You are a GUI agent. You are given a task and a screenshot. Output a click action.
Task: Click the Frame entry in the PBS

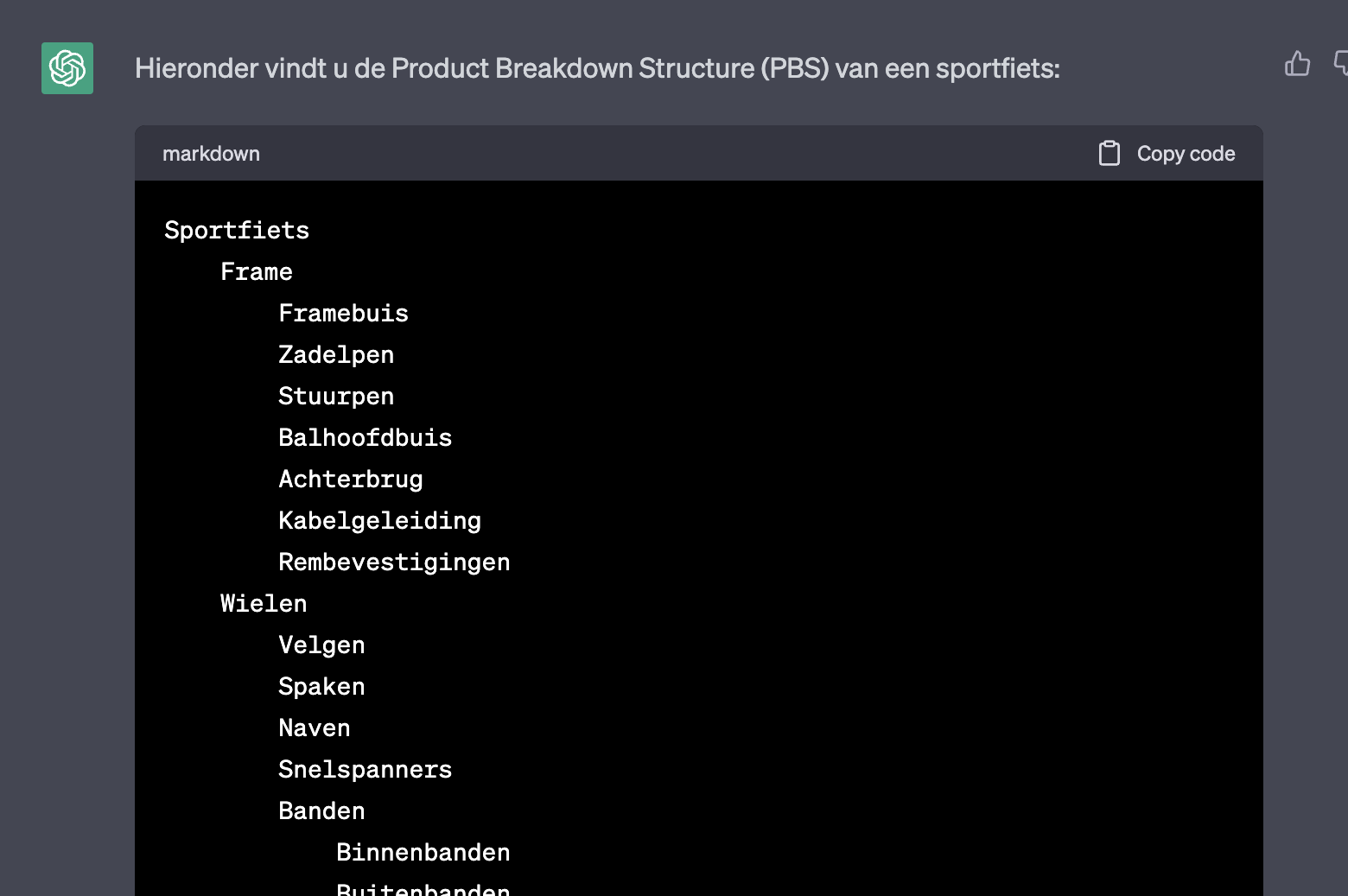(x=256, y=271)
